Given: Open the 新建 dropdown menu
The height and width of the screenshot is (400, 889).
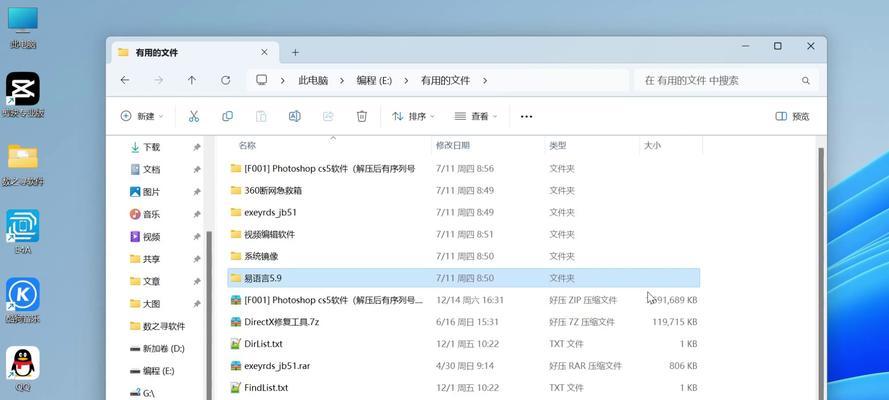Looking at the screenshot, I should (142, 116).
